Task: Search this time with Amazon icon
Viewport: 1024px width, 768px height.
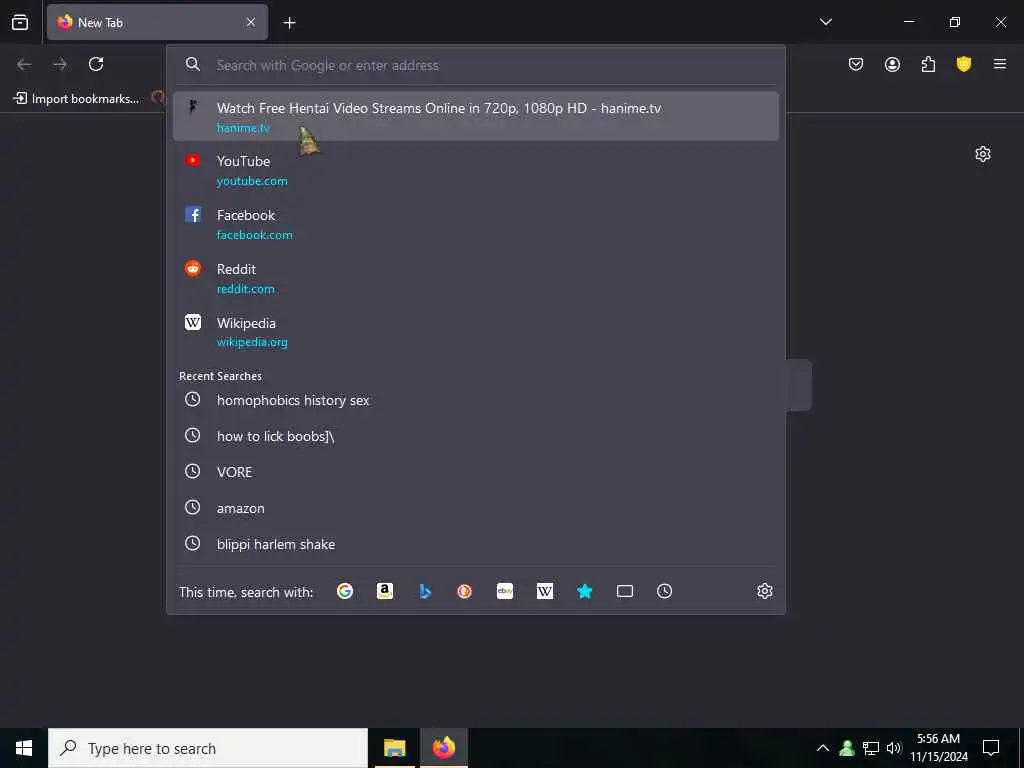Action: 385,591
